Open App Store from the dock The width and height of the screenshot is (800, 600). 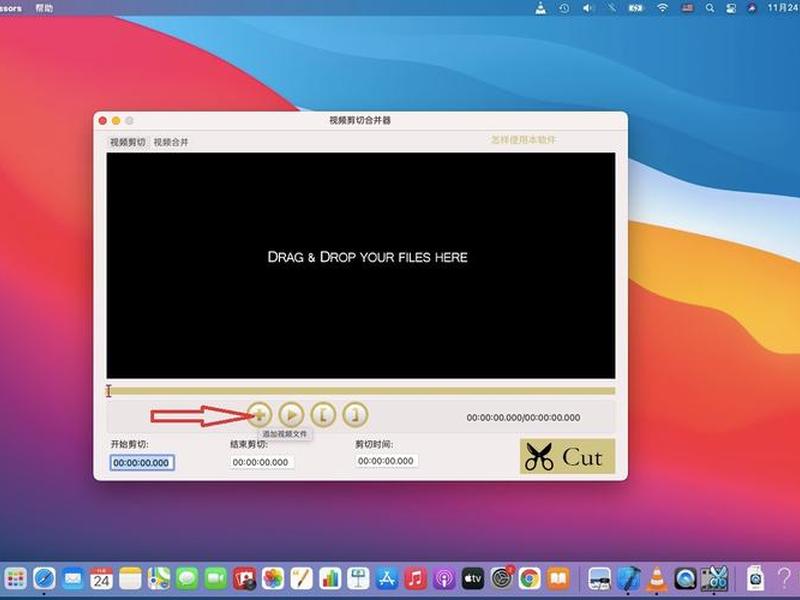pos(387,579)
